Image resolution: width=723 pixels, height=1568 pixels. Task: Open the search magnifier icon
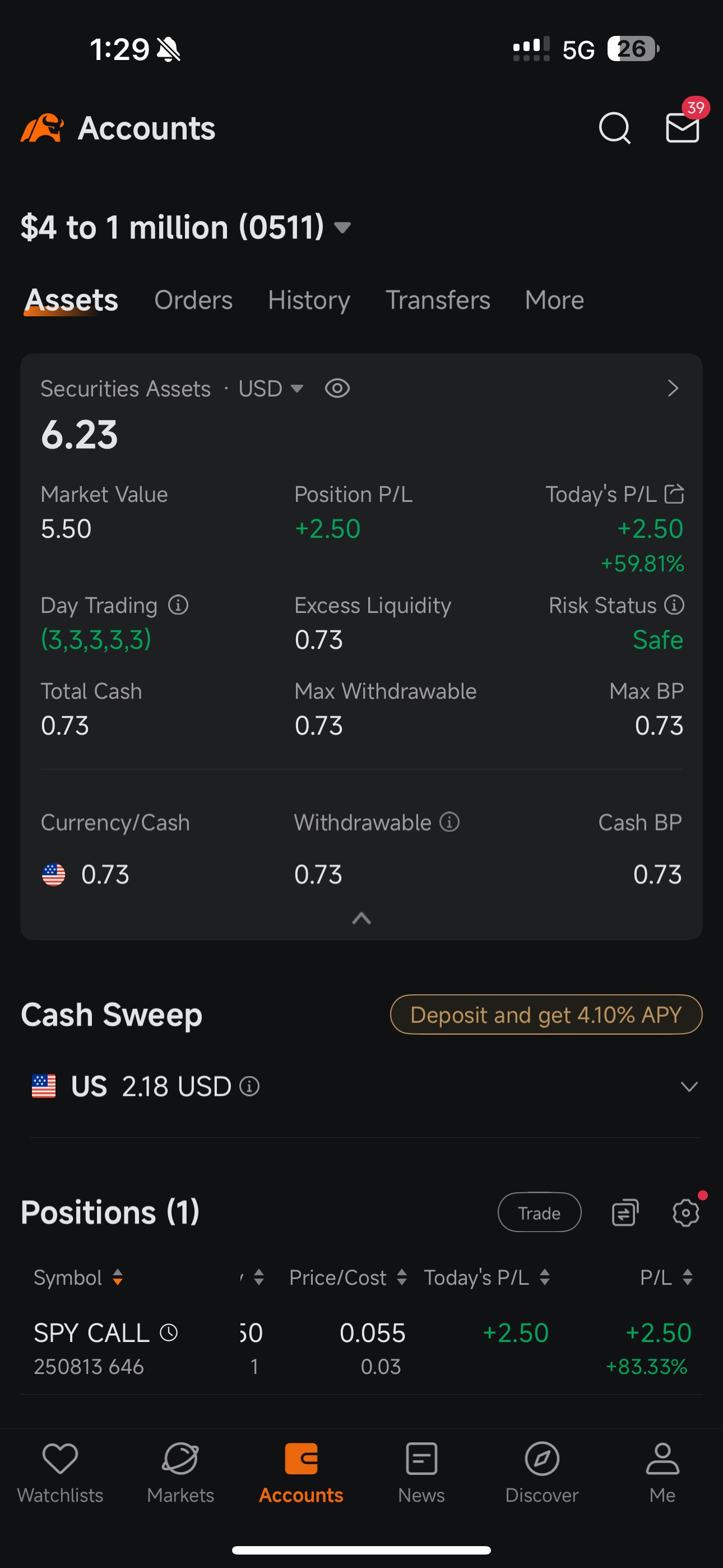615,128
